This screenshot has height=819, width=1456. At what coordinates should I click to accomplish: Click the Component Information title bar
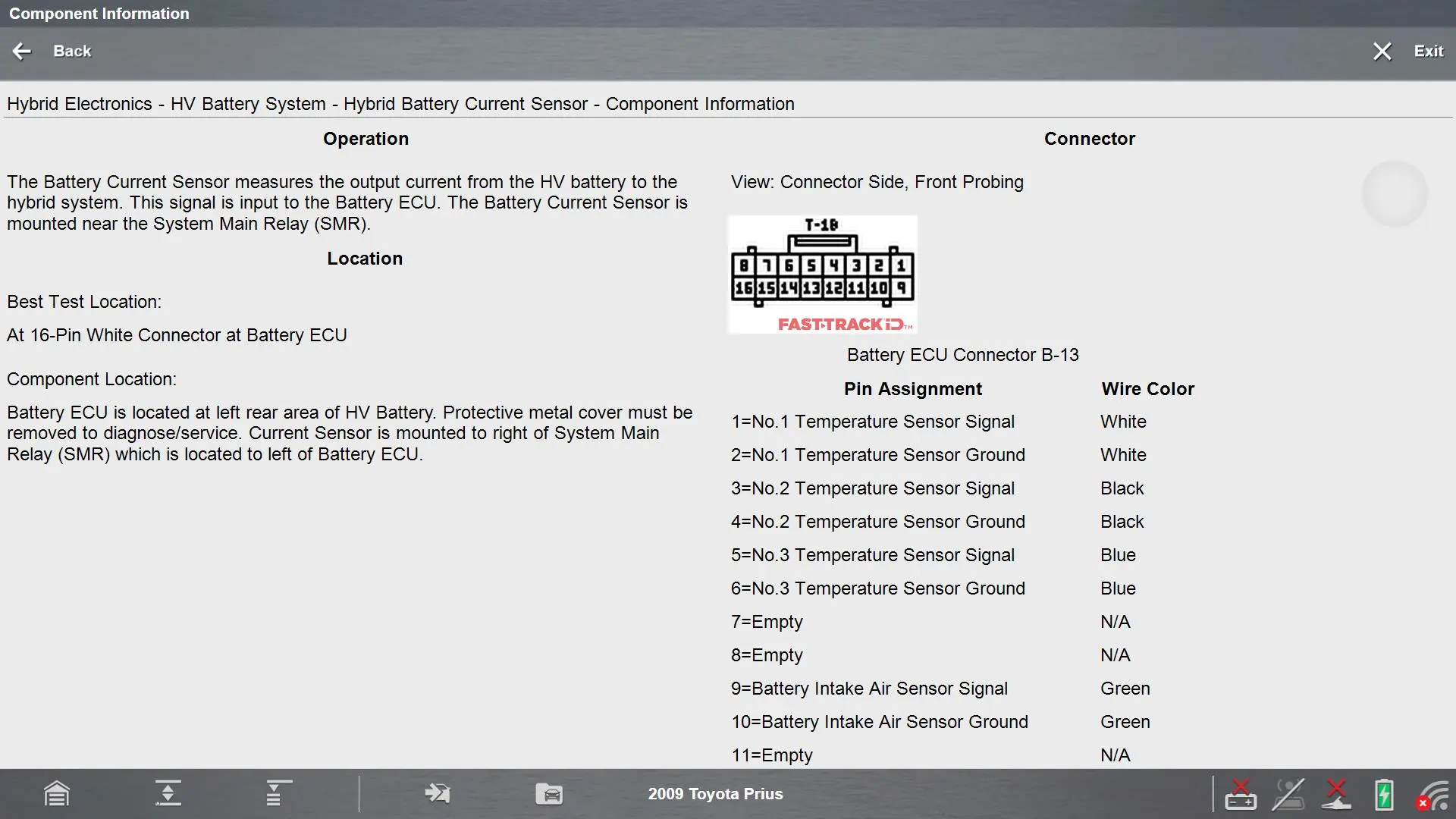(x=99, y=13)
